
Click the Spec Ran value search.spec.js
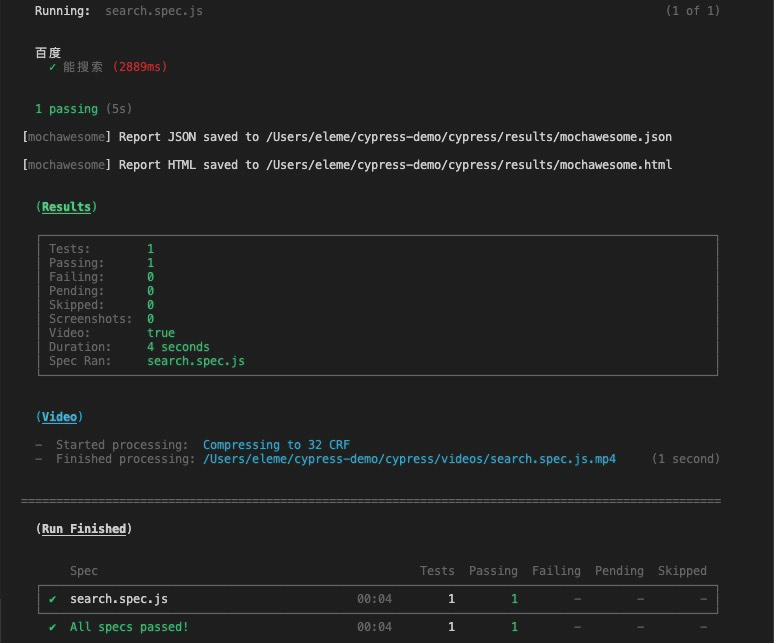pos(195,361)
